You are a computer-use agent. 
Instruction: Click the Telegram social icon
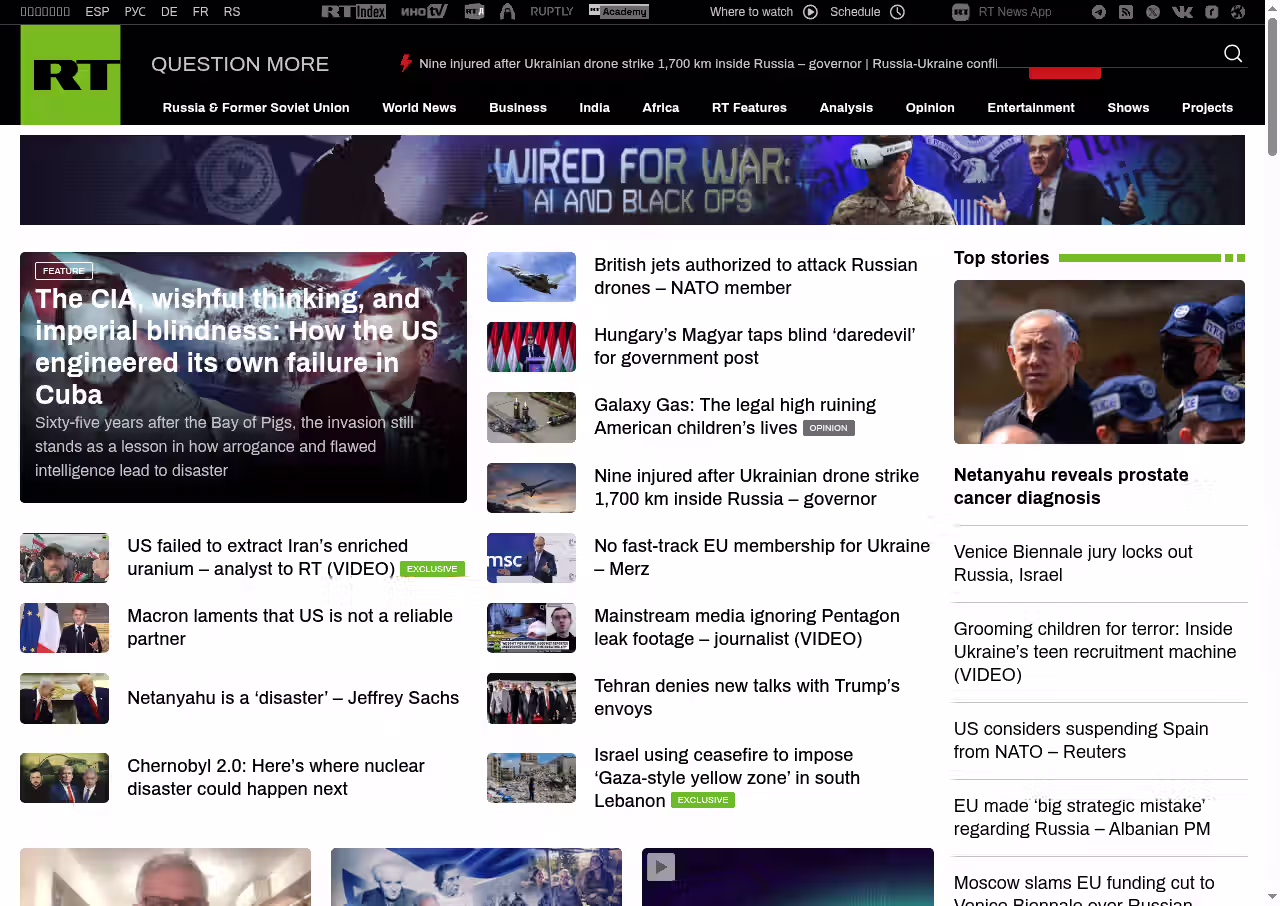tap(1099, 12)
